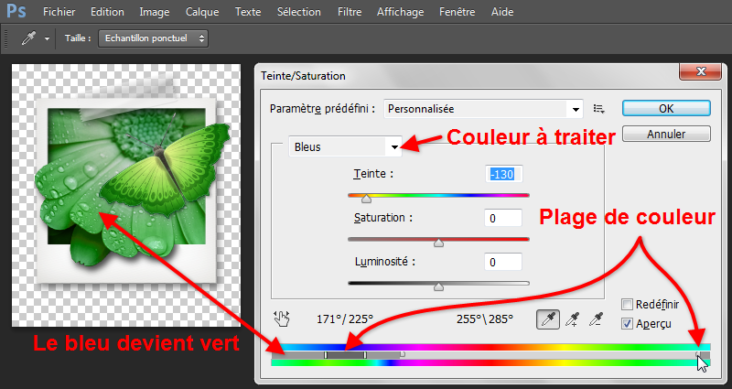Click the Teinte/Saturation dialog title bar
This screenshot has height=389, width=732.
click(x=467, y=75)
